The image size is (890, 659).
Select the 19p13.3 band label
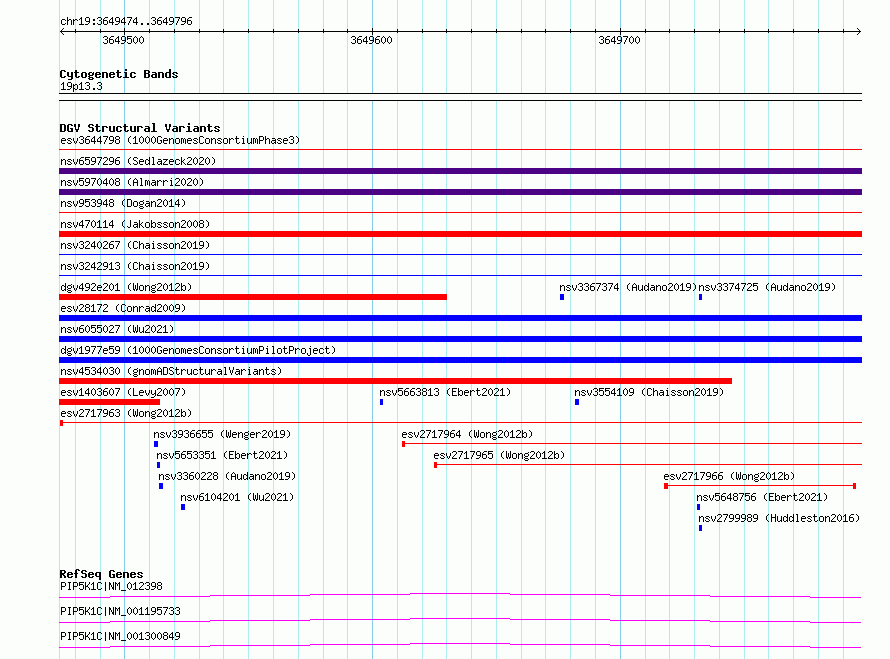point(81,86)
